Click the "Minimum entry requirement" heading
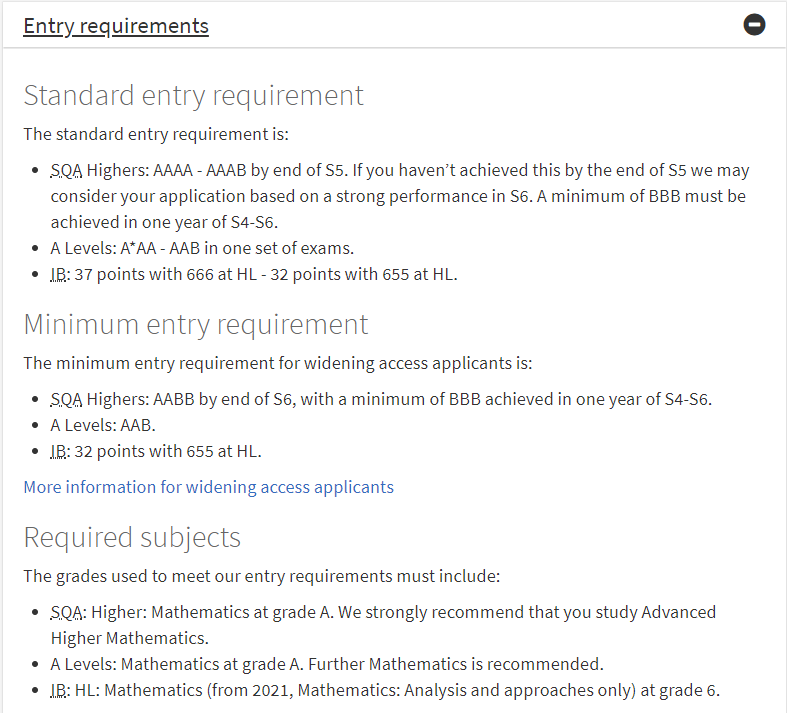Viewport: 787px width, 713px height. [x=195, y=325]
